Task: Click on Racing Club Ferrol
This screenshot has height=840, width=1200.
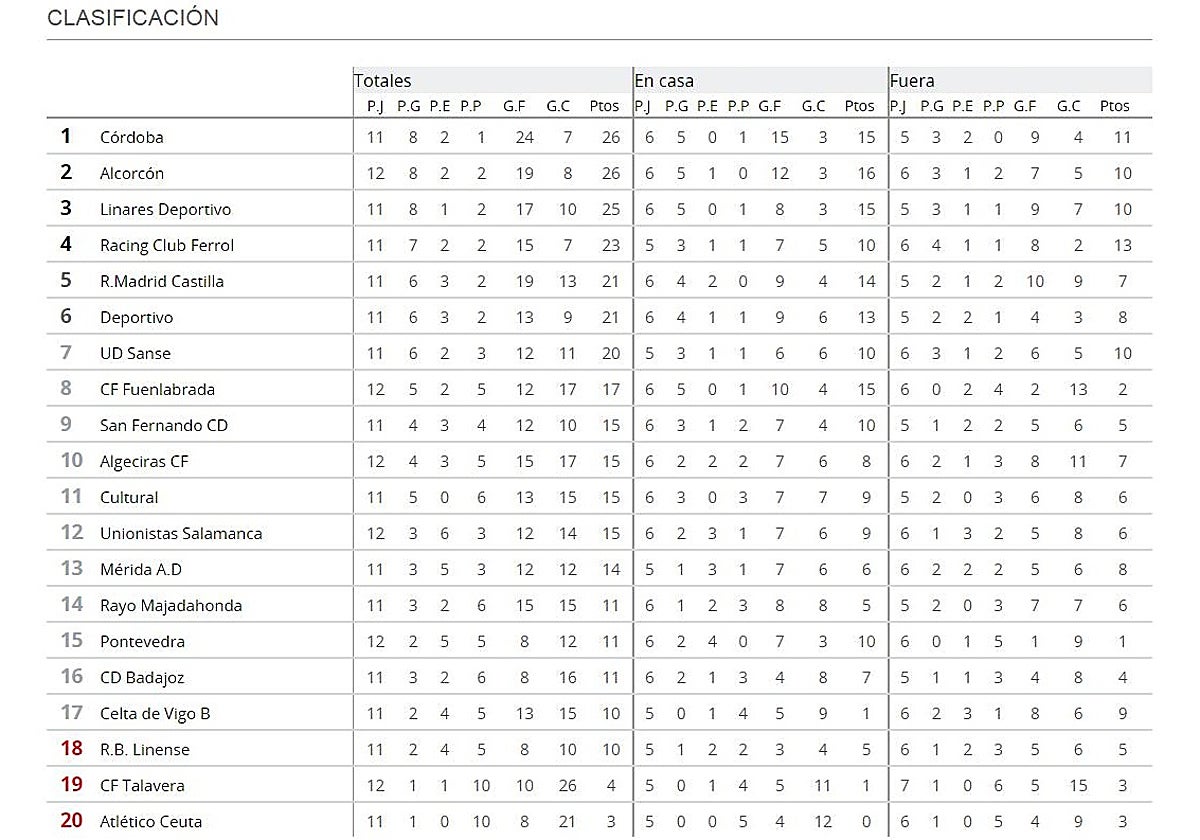Action: 167,245
